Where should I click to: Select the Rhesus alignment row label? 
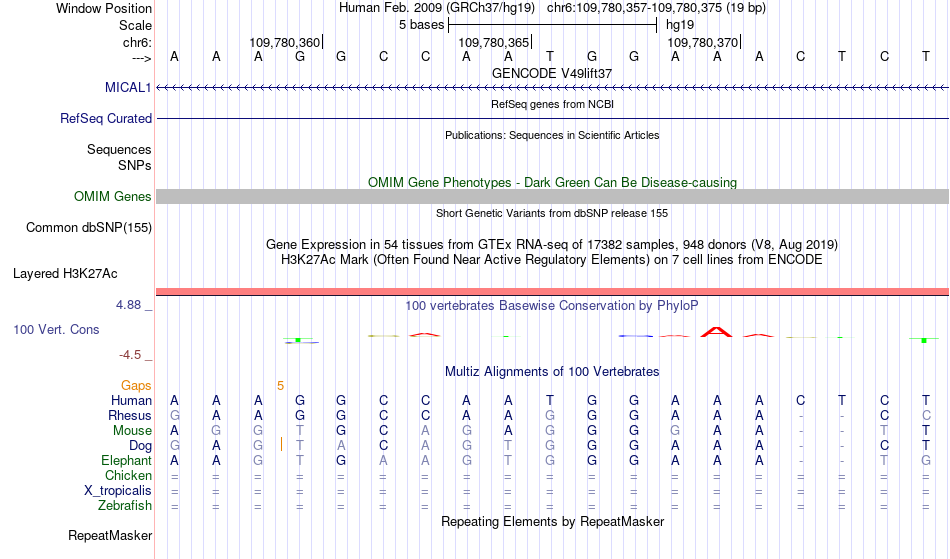coord(130,415)
